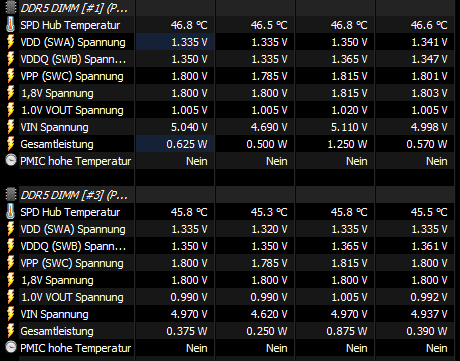Click the 1.341 V VDD value

(x=429, y=42)
